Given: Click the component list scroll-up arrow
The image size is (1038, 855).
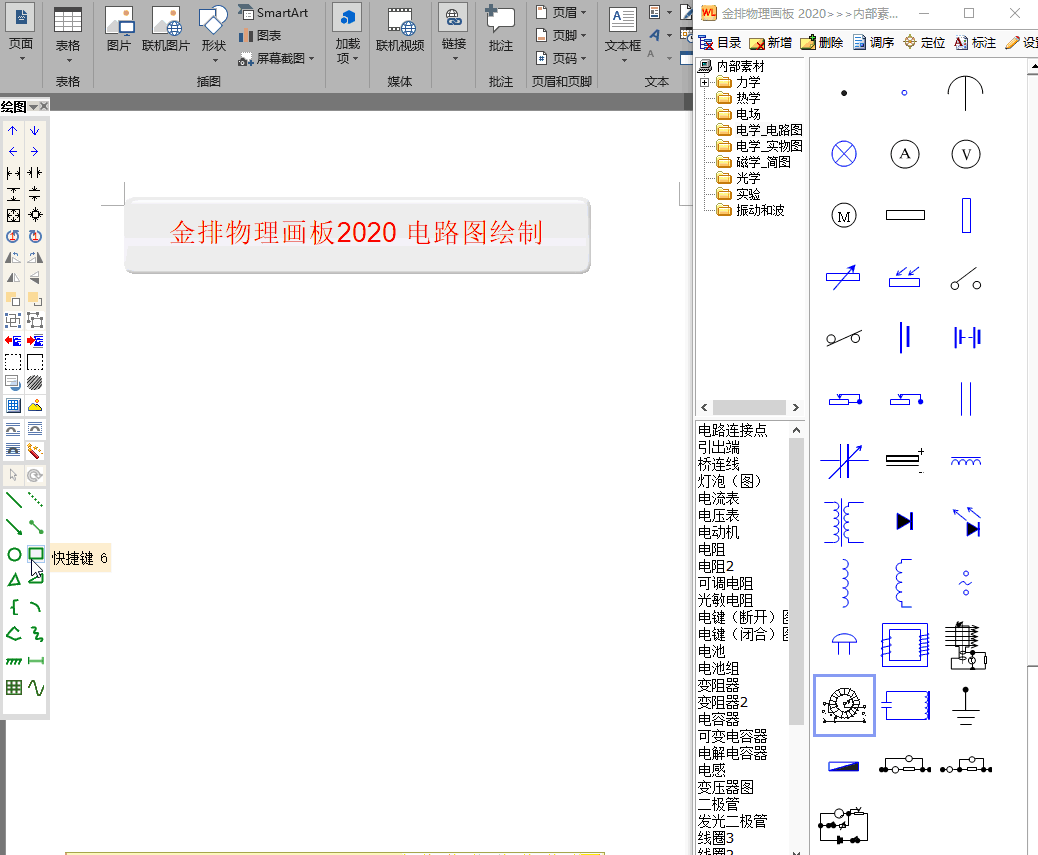Looking at the screenshot, I should click(x=796, y=430).
